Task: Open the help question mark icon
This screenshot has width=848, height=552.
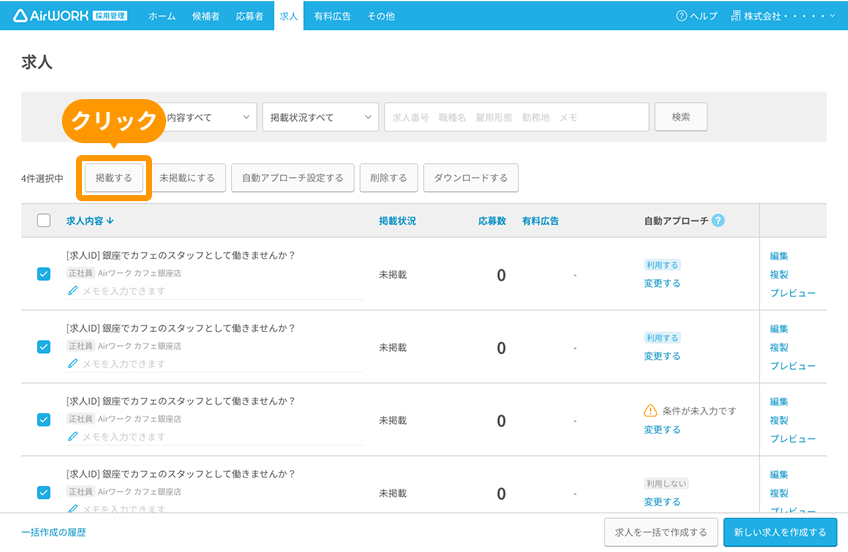Action: pos(681,16)
